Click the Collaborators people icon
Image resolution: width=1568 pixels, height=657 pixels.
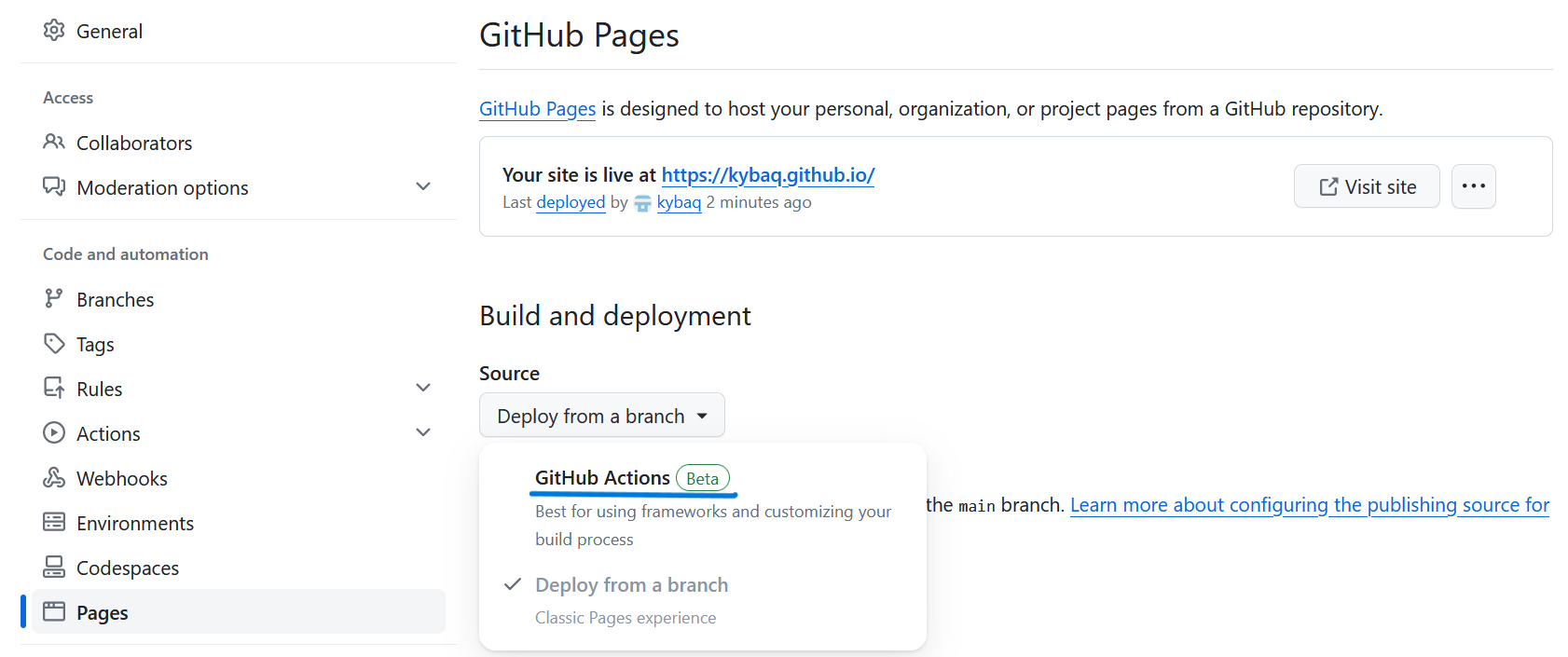(54, 143)
